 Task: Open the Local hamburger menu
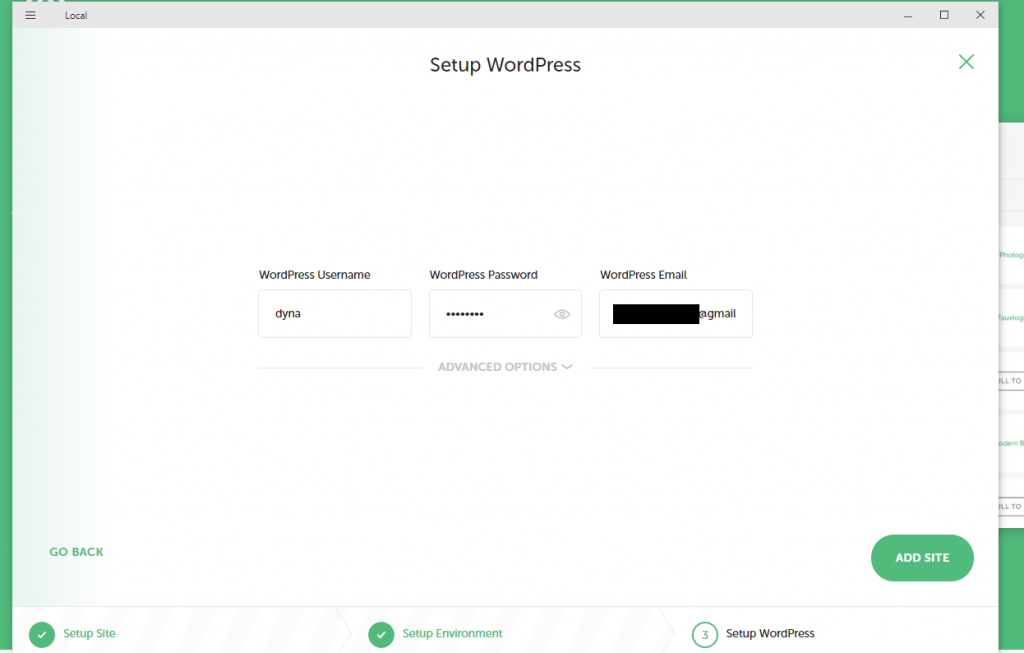click(30, 15)
